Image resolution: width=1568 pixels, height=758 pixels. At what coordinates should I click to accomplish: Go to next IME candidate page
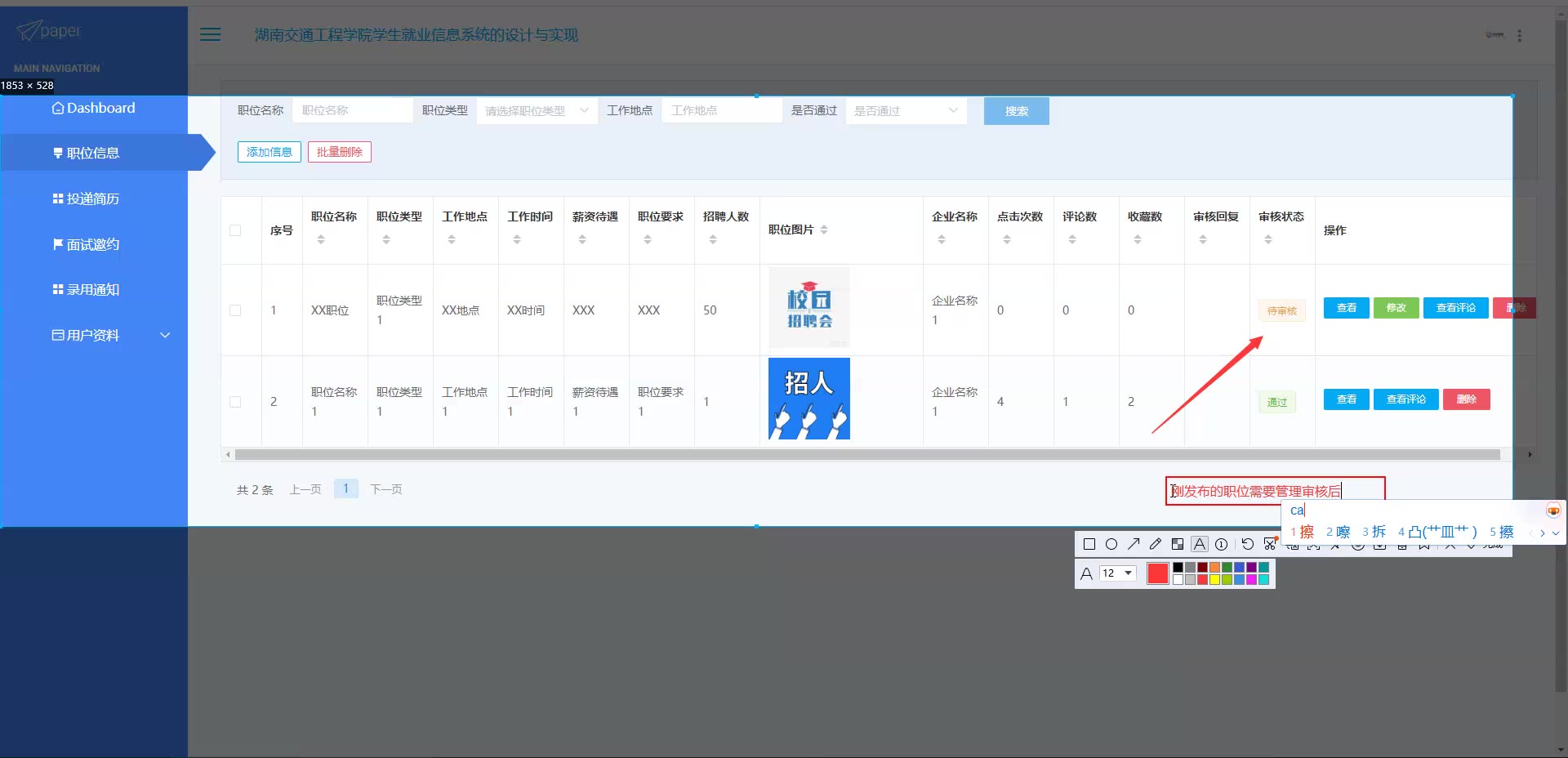(x=1543, y=533)
